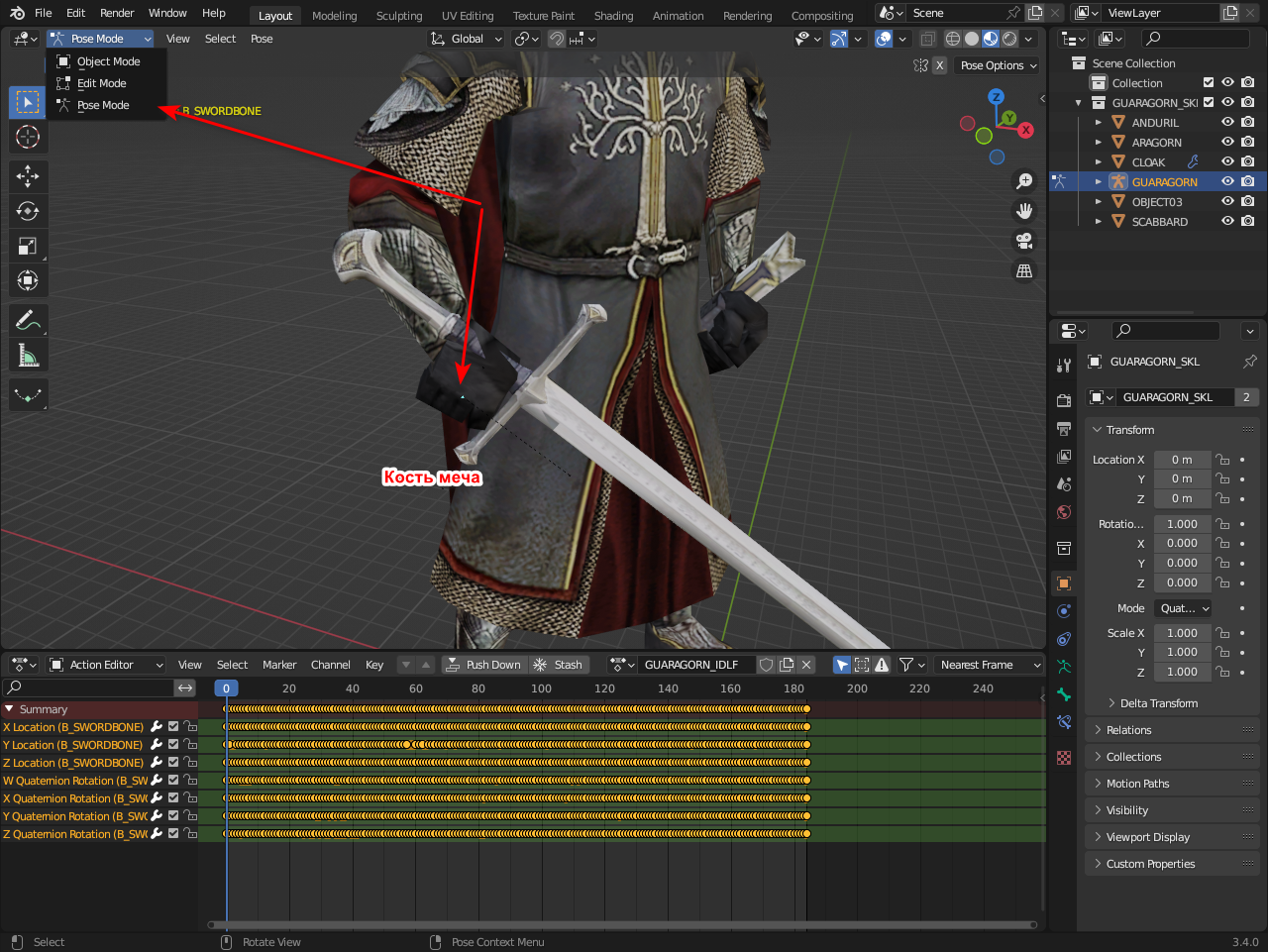The image size is (1268, 952).
Task: Toggle visibility of the SCABBARD object
Action: click(1227, 222)
